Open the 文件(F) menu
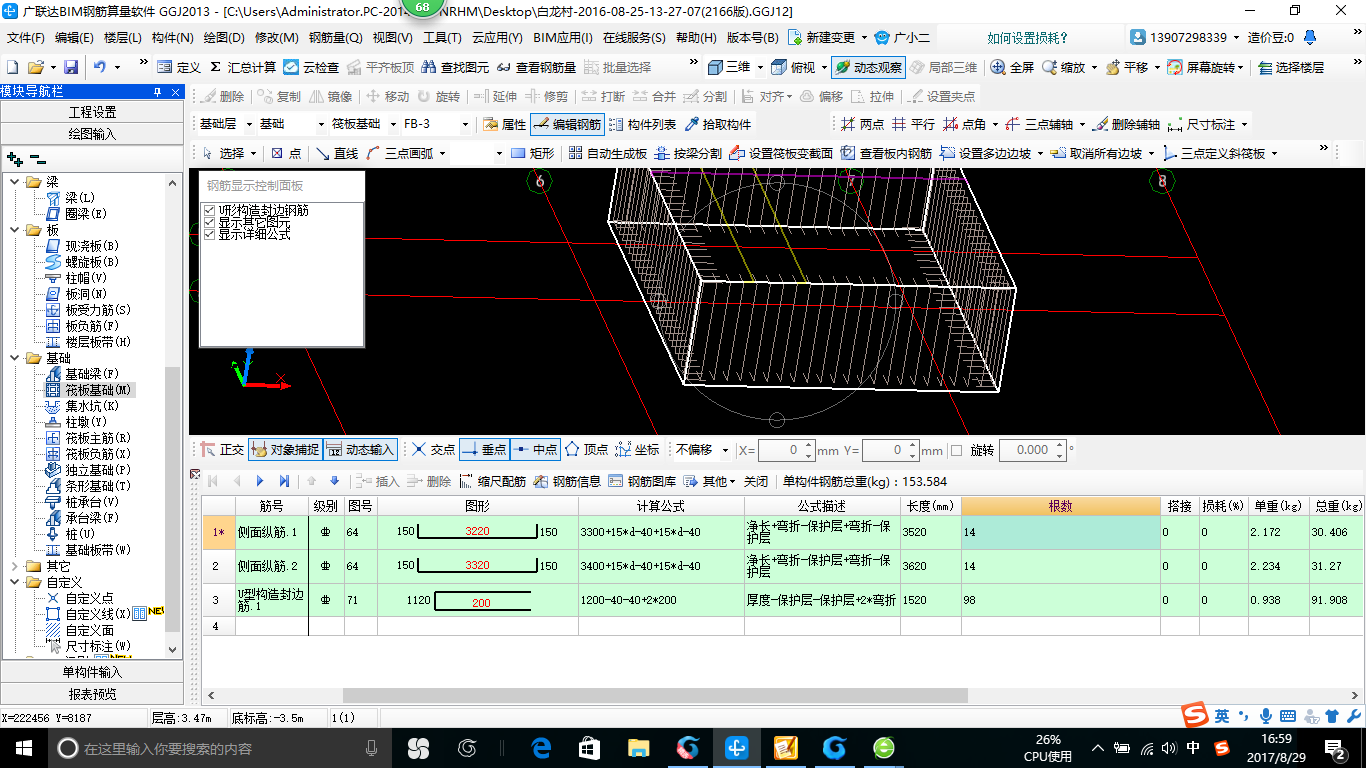This screenshot has width=1366, height=768. (x=26, y=38)
